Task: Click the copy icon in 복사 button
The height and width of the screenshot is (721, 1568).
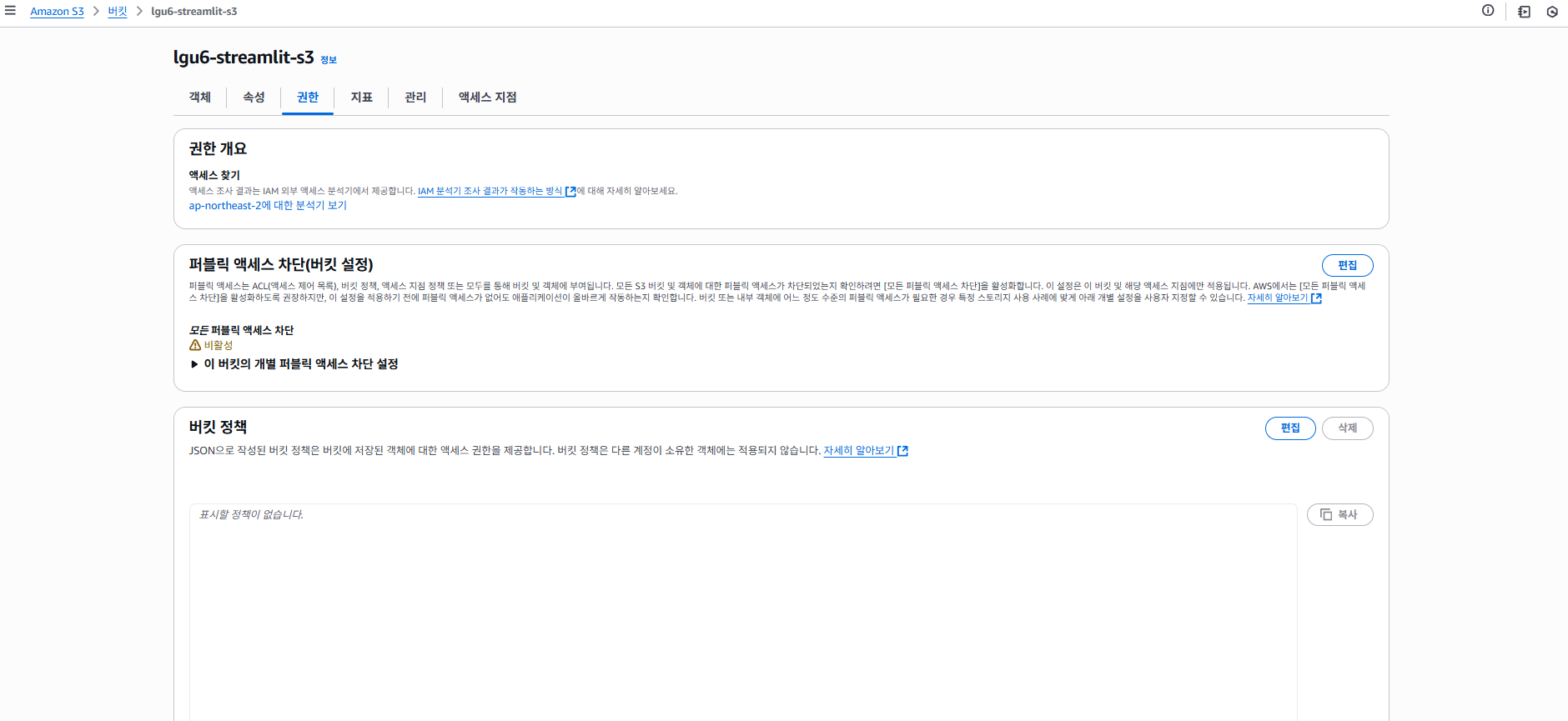Action: click(1326, 515)
